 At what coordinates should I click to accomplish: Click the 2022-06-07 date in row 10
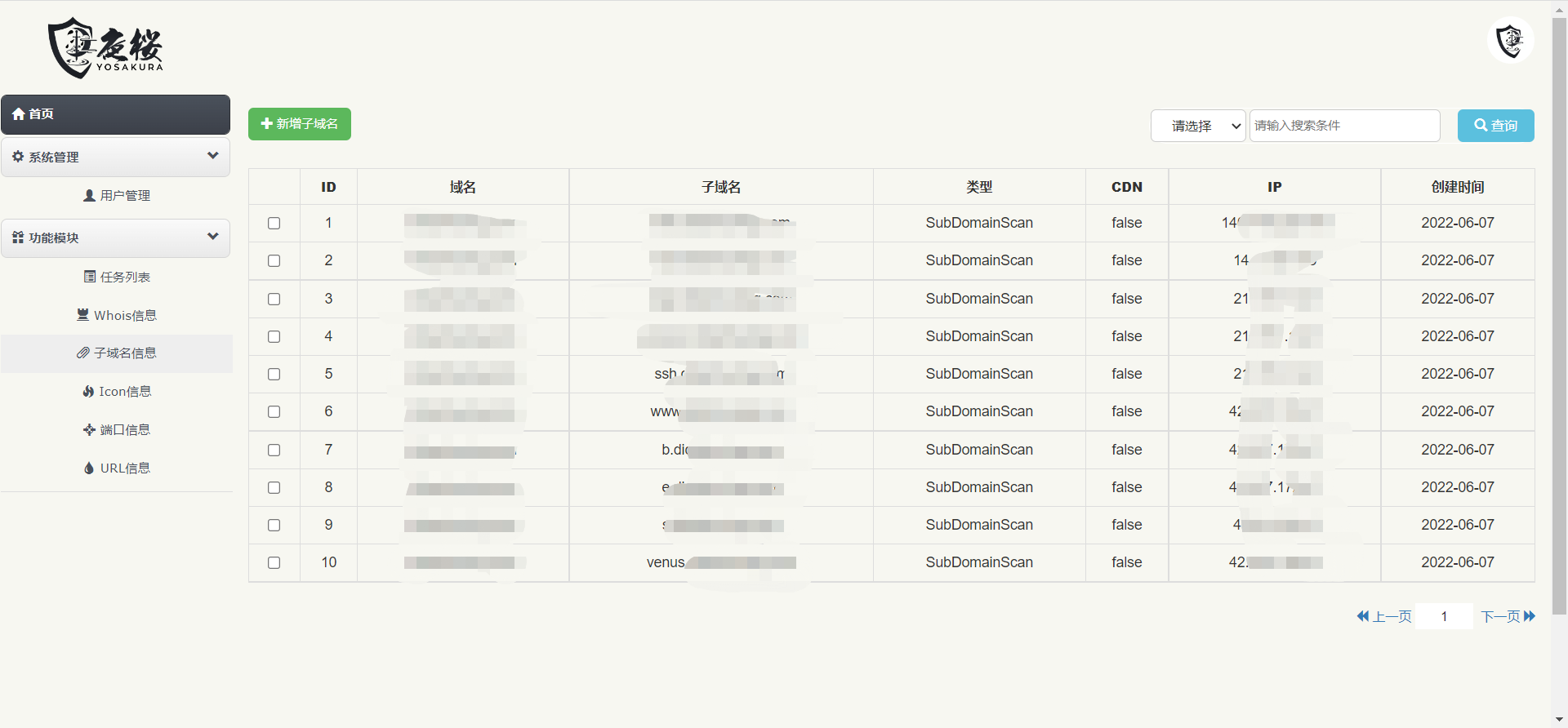pyautogui.click(x=1458, y=562)
